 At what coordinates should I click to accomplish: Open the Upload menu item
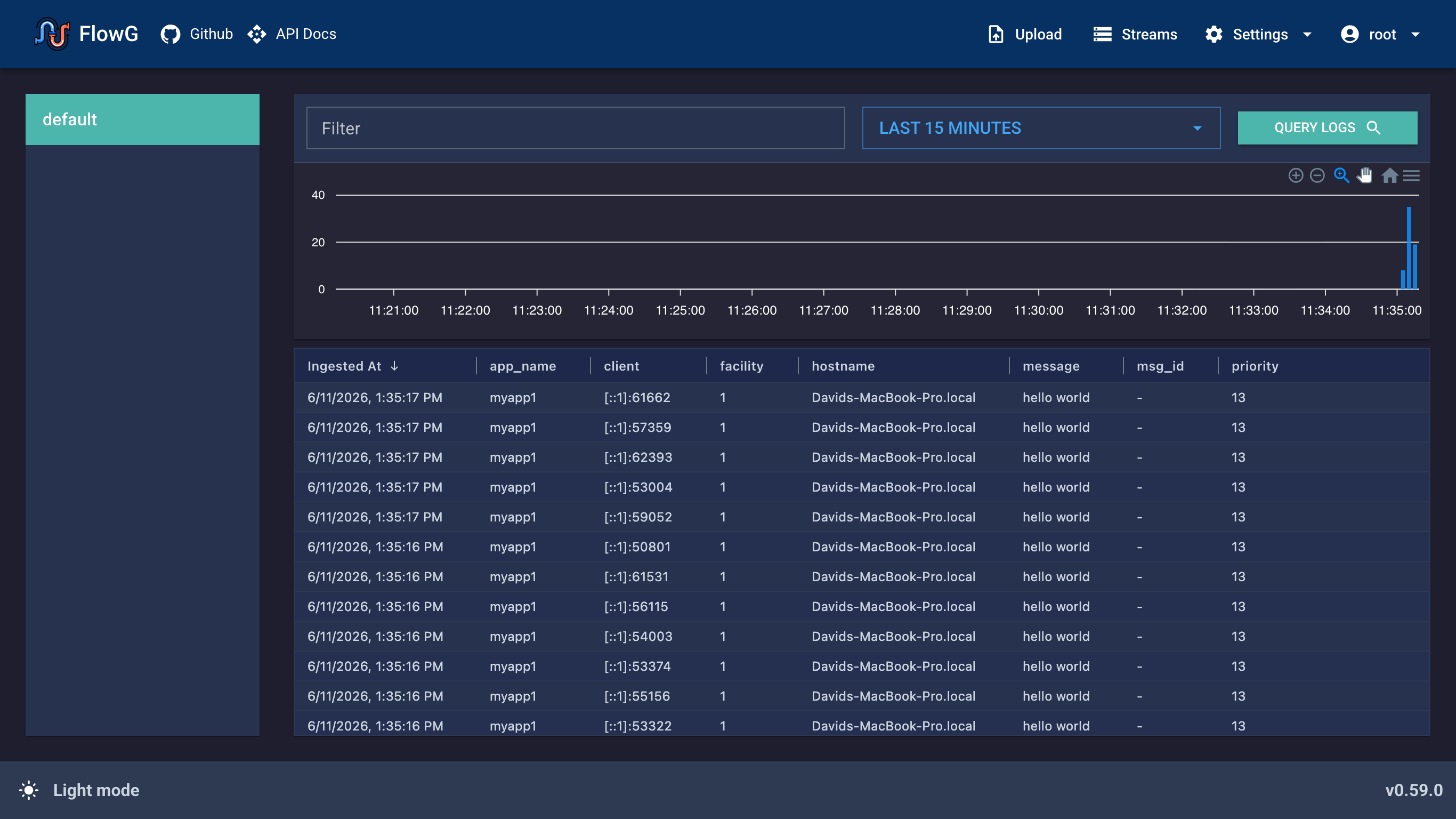(x=1025, y=35)
